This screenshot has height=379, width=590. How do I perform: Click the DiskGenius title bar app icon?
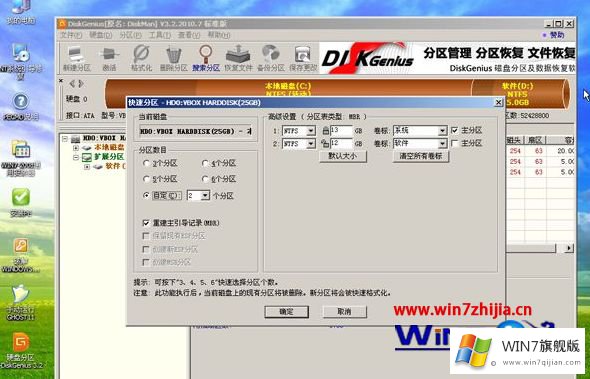click(62, 24)
